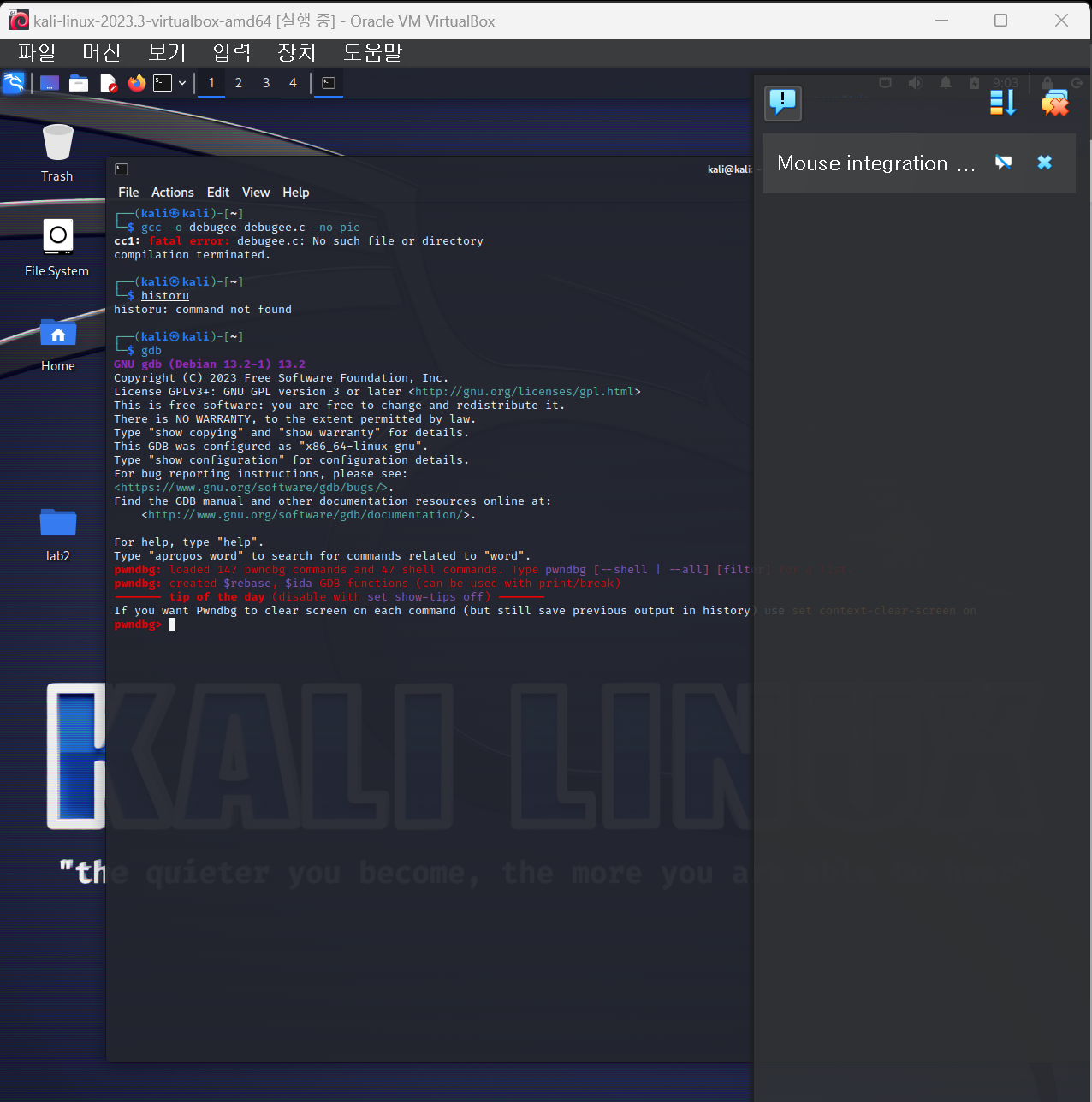Launch the text editor panel icon
The image size is (1092, 1102).
108,83
